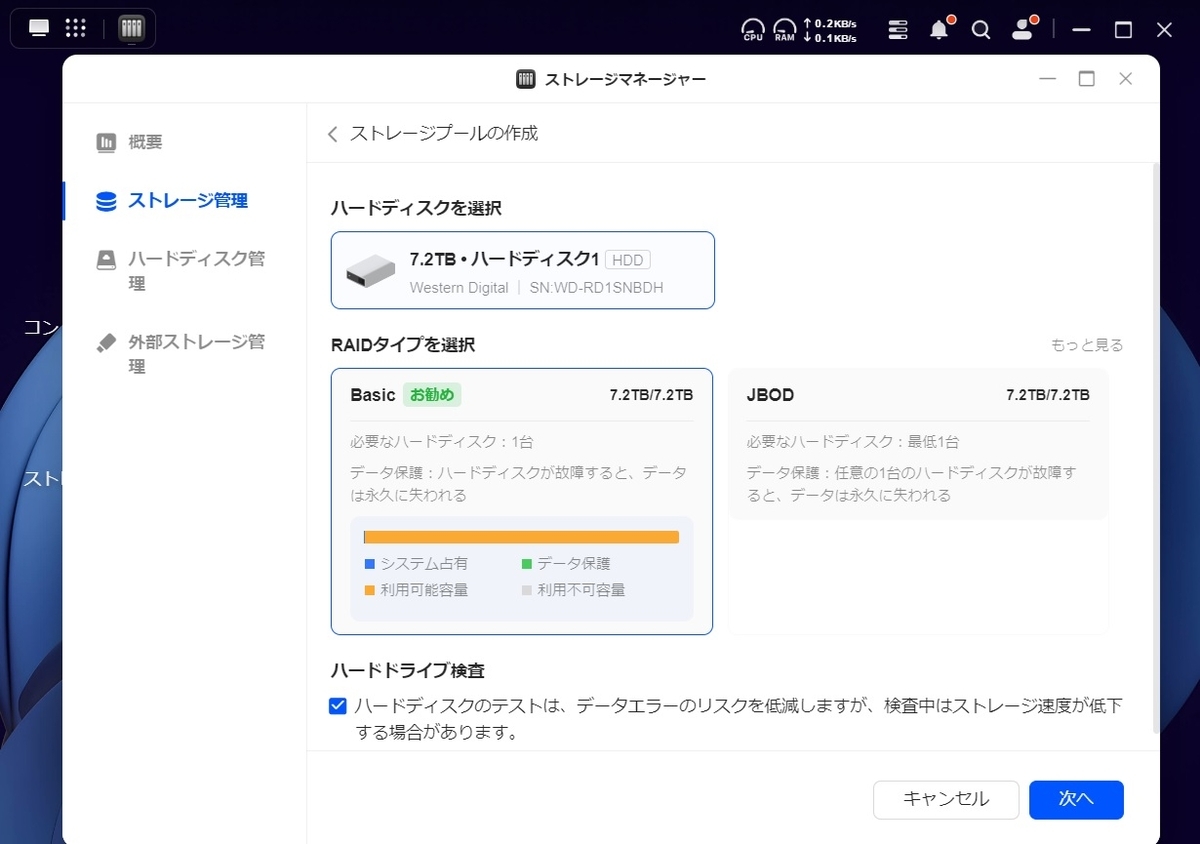
Task: Click 必要なハードディスク：最低1台 text
Action: (x=853, y=442)
